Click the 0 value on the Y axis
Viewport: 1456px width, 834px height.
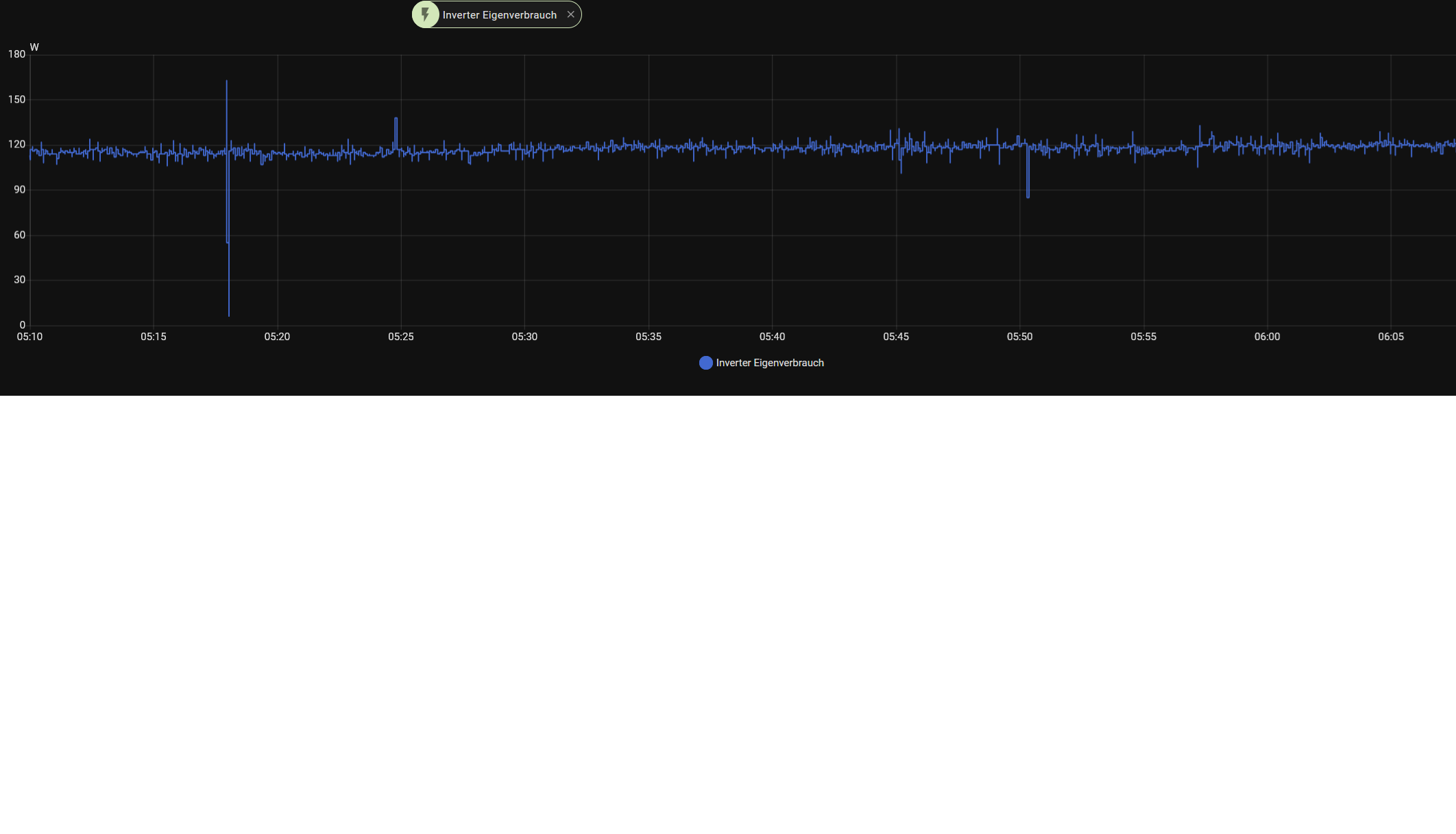(22, 325)
